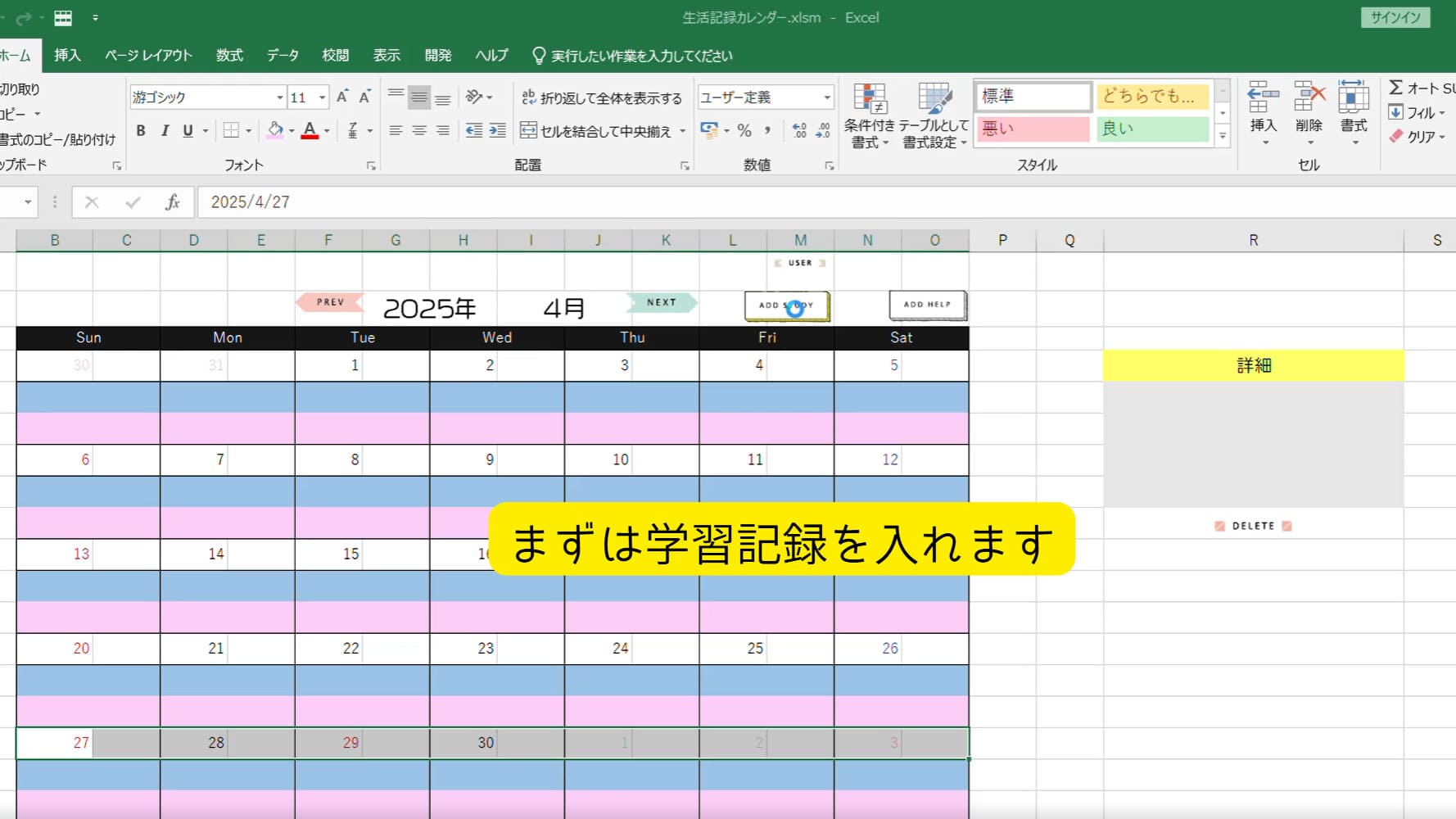Toggle bold formatting
The width and height of the screenshot is (1456, 819).
141,131
